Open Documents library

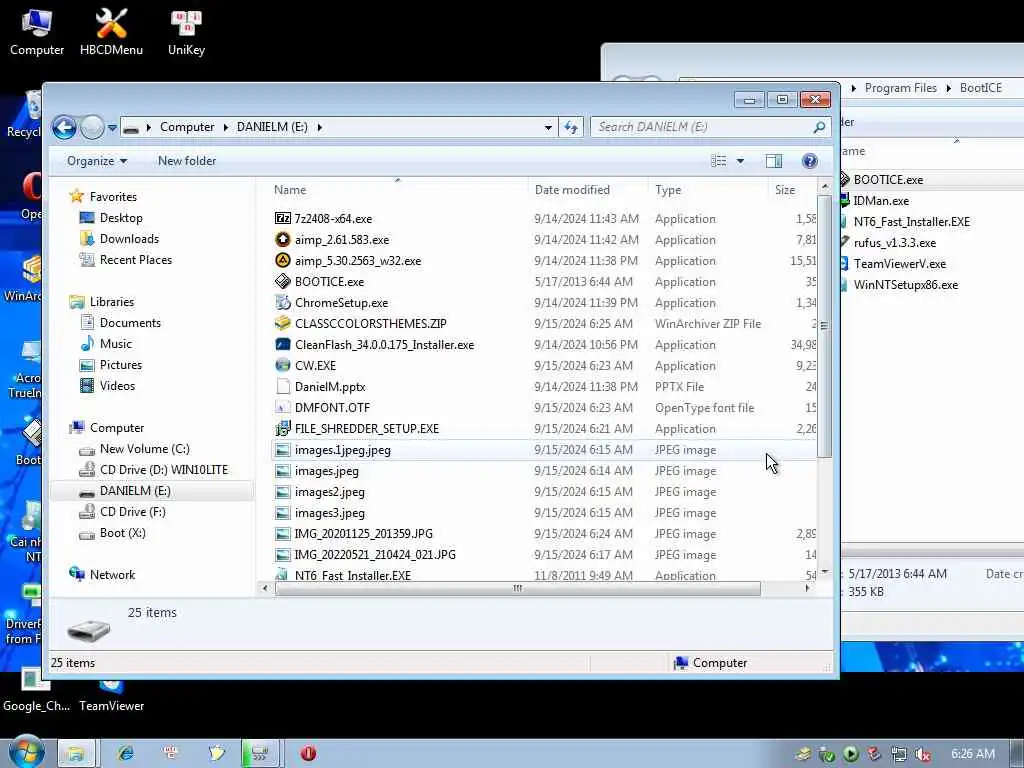click(x=130, y=323)
